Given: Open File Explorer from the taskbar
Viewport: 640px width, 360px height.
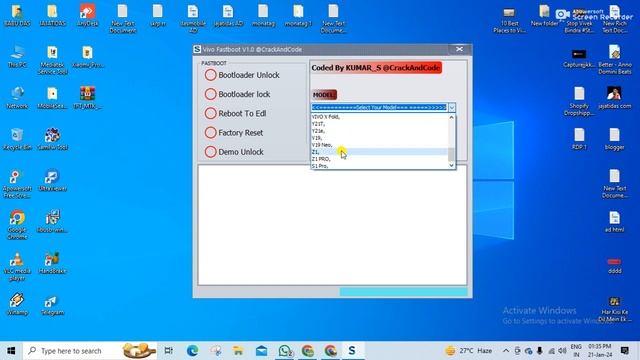Looking at the screenshot, I should coord(238,351).
